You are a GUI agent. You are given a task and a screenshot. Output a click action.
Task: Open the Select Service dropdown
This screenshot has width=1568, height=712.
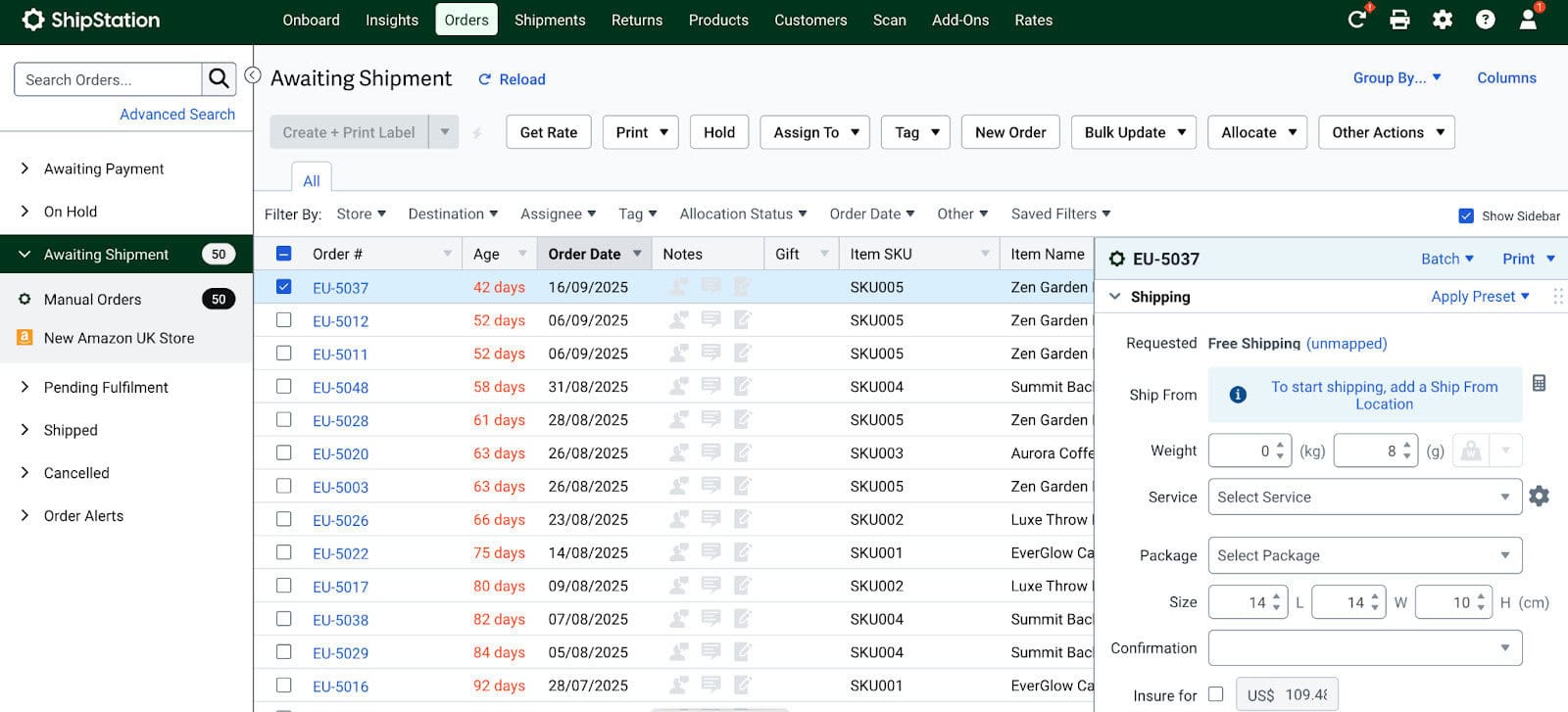pyautogui.click(x=1363, y=497)
